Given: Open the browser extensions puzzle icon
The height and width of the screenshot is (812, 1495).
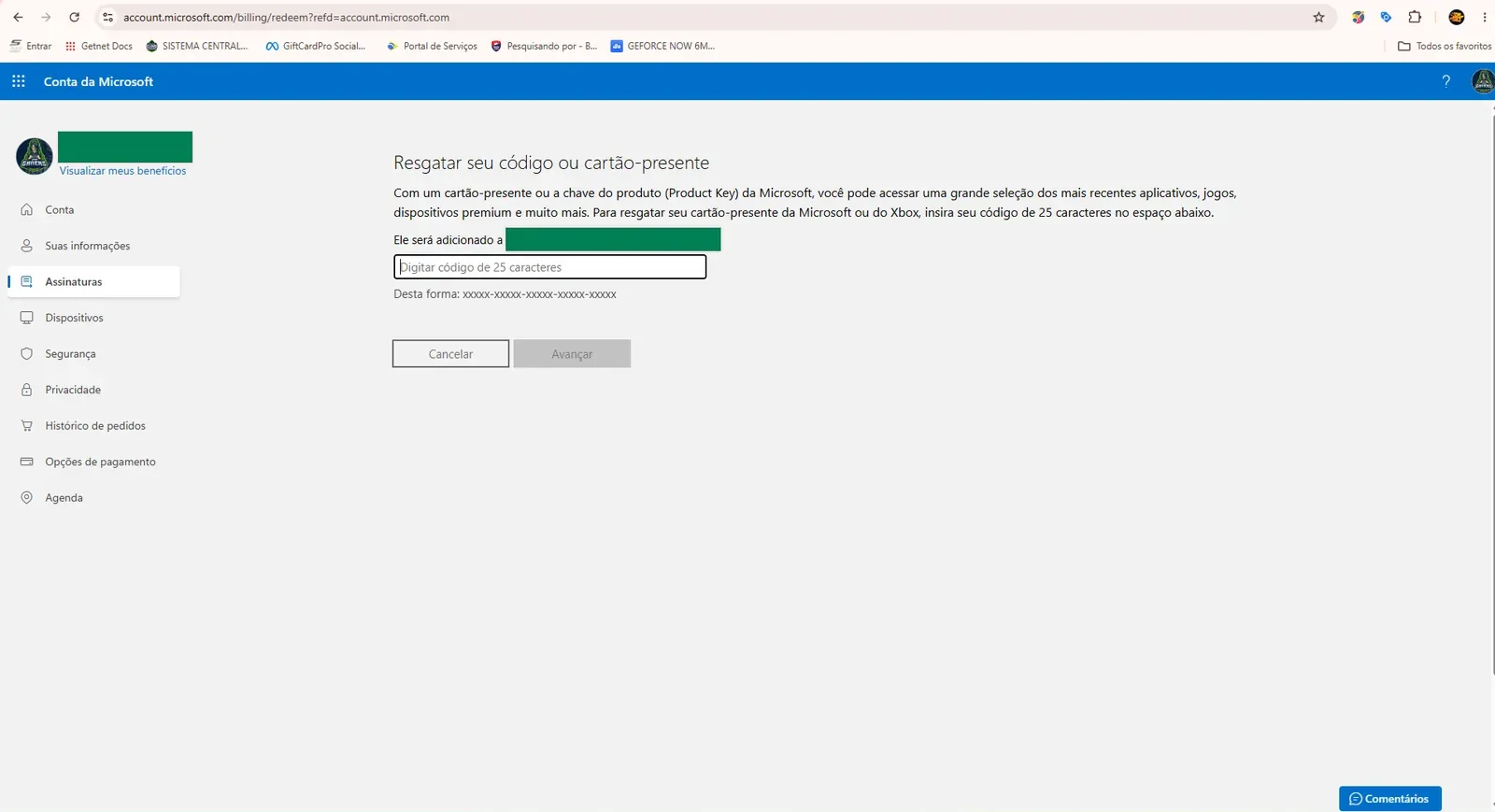Looking at the screenshot, I should pos(1415,17).
